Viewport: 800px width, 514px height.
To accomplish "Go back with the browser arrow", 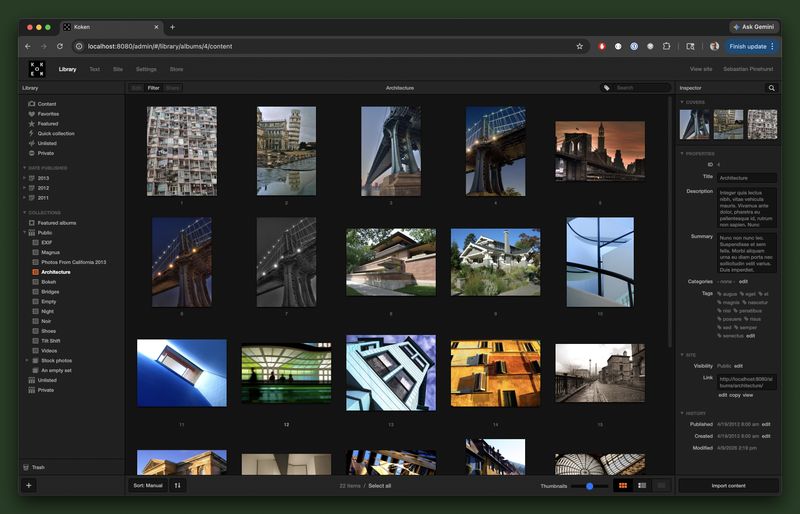I will tap(28, 46).
